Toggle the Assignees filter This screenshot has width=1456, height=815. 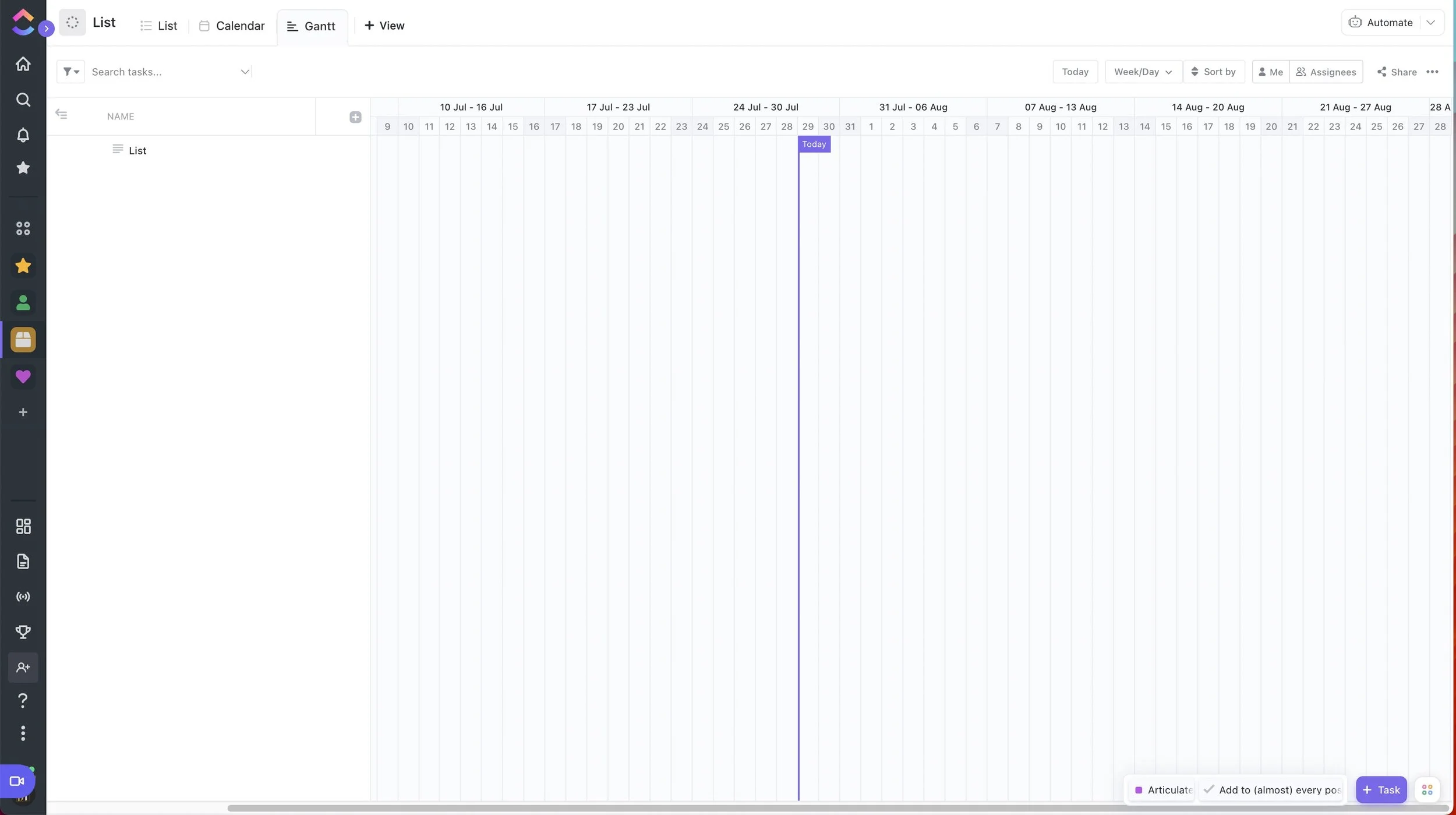pyautogui.click(x=1326, y=72)
